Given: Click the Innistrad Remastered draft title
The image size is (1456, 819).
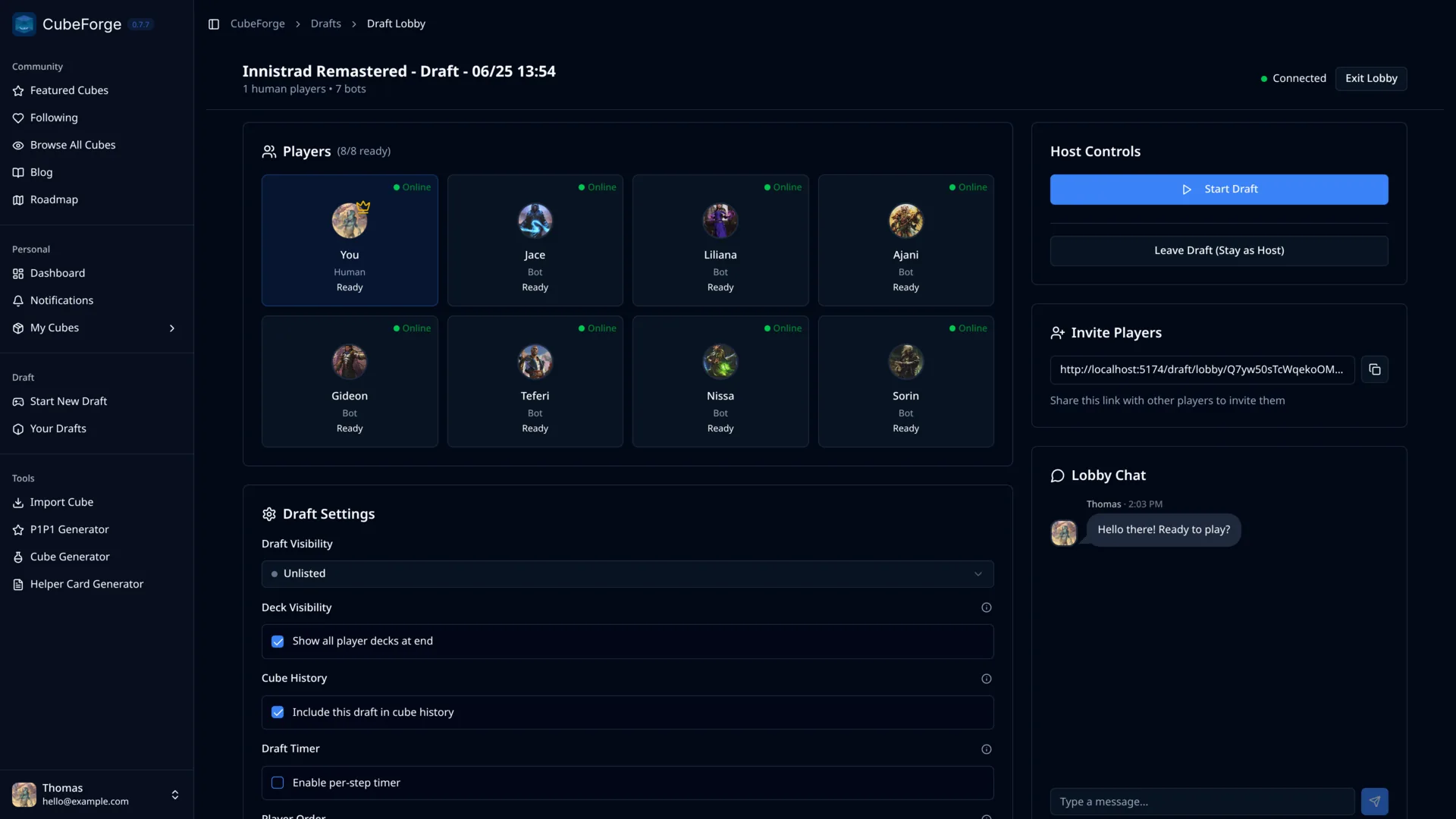Looking at the screenshot, I should click(x=399, y=71).
